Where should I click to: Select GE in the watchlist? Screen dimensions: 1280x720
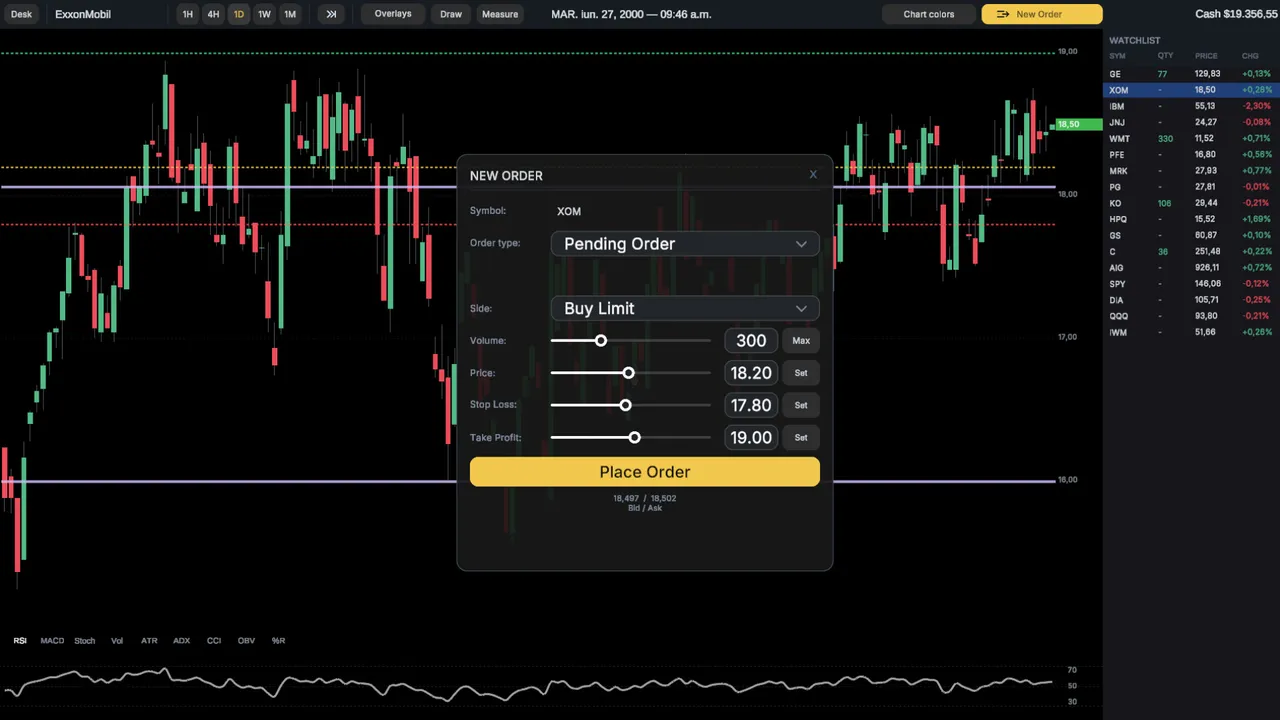[1191, 74]
